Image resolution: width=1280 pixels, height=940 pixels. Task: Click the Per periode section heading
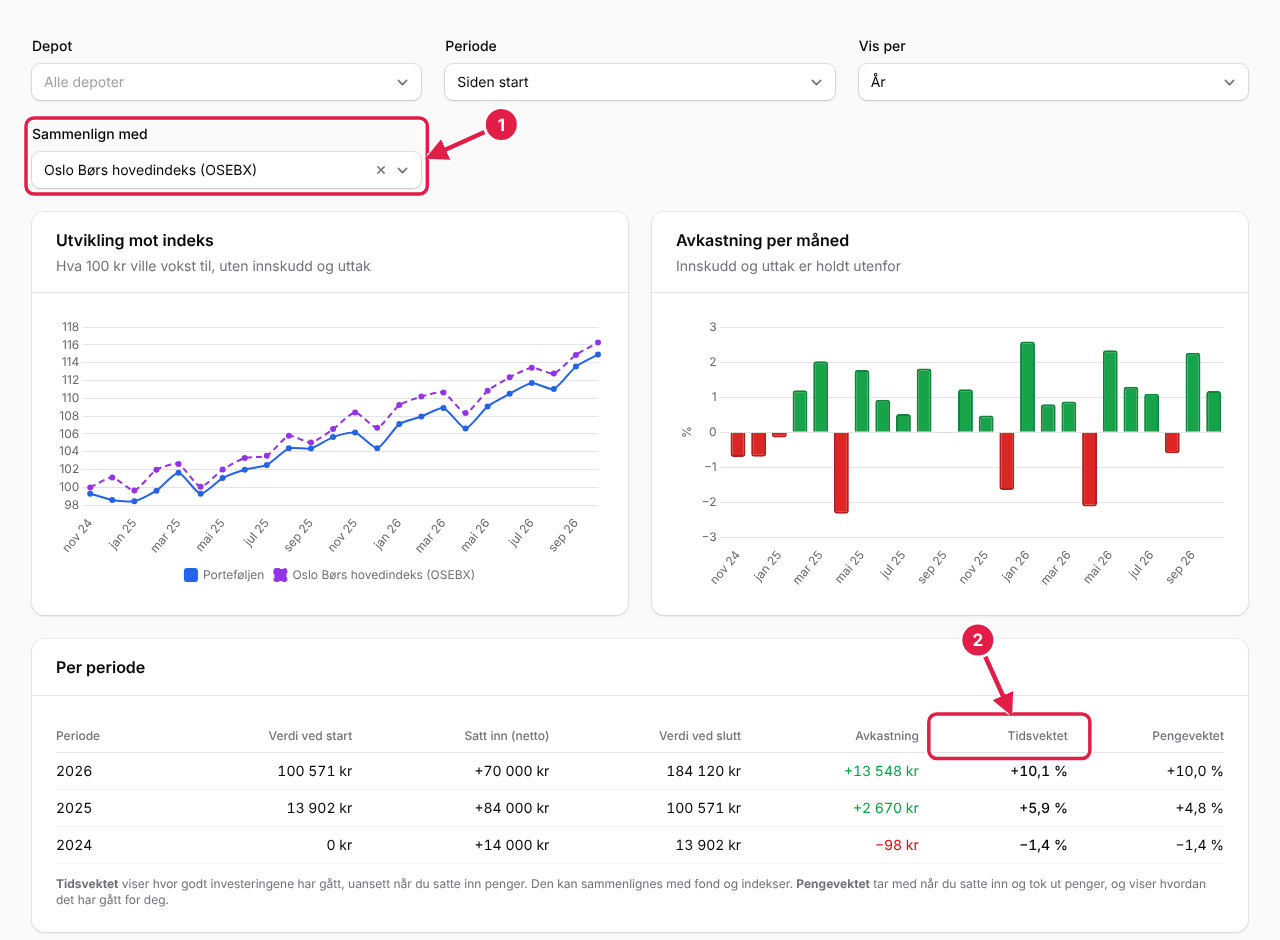tap(100, 667)
